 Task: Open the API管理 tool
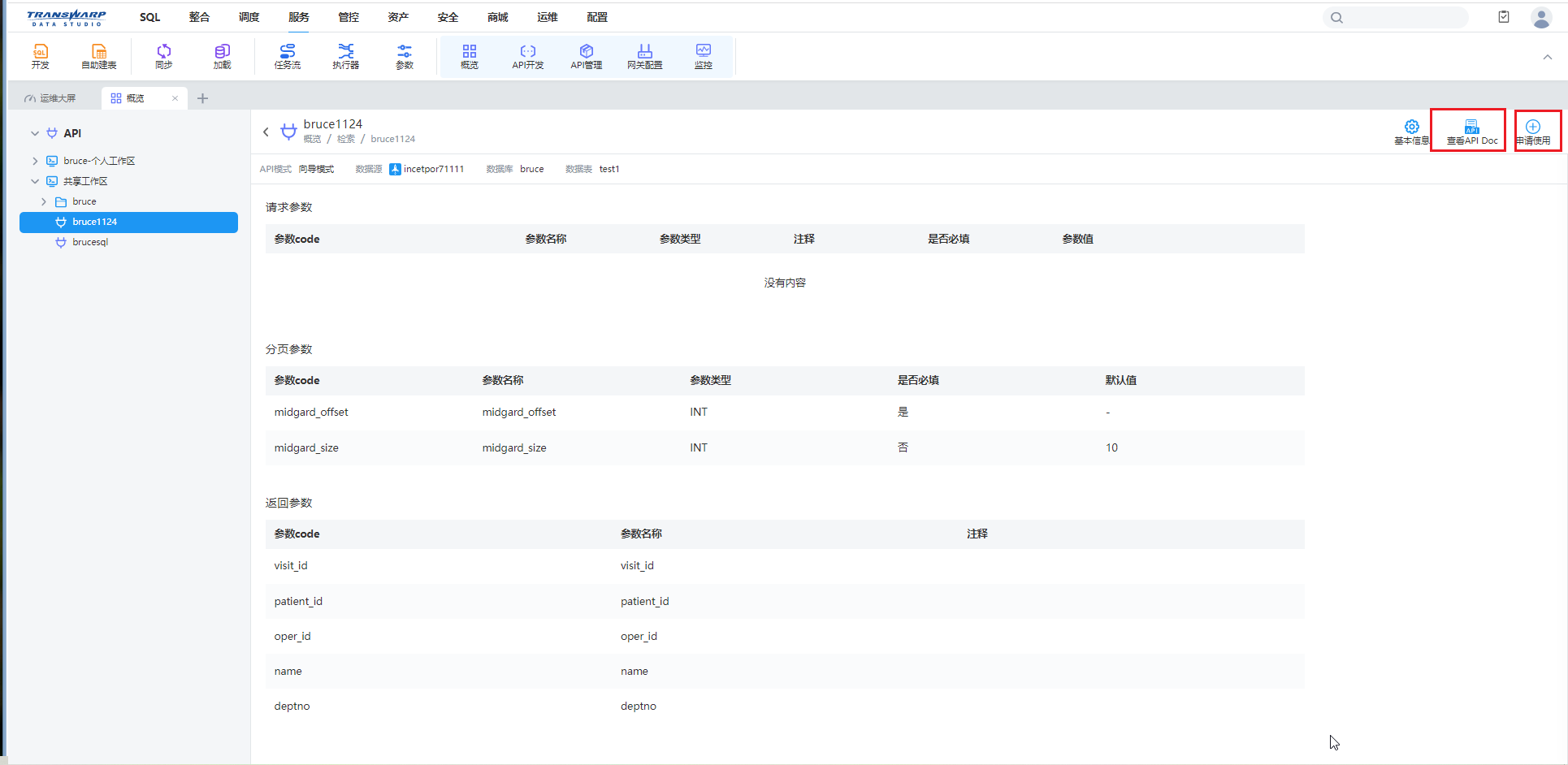pyautogui.click(x=587, y=56)
